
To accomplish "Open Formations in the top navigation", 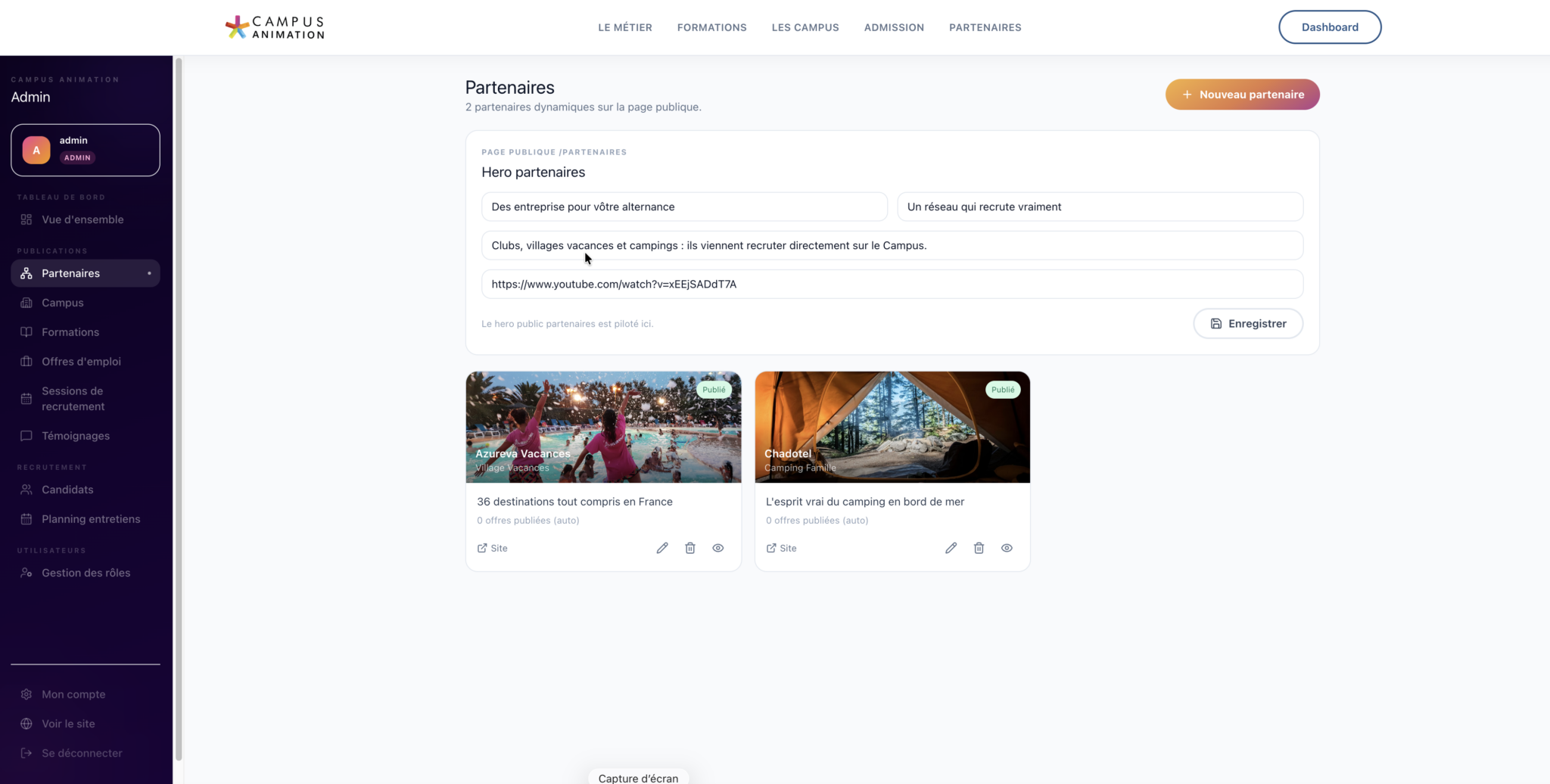I will [x=711, y=27].
